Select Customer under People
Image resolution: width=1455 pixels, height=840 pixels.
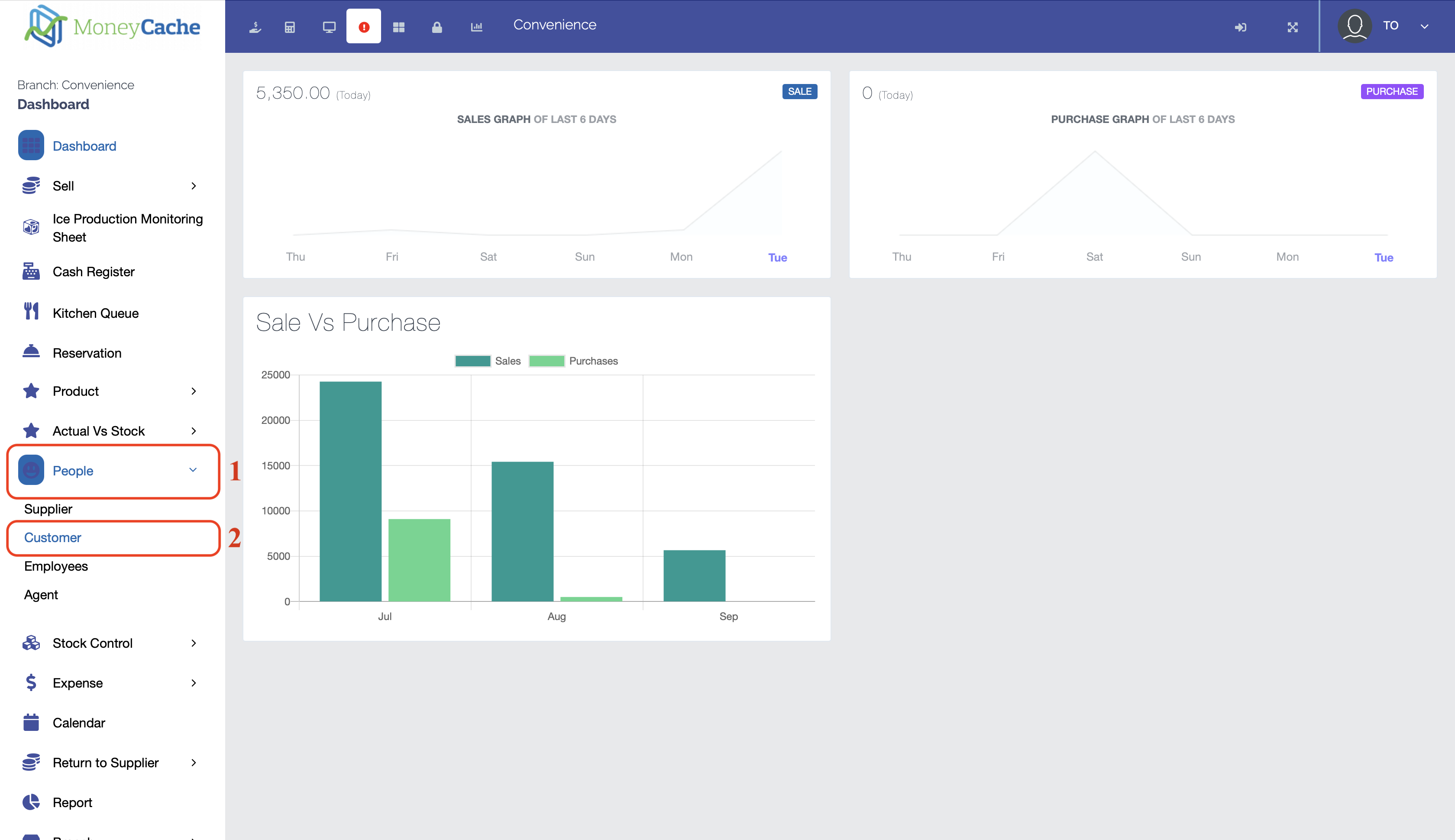tap(52, 537)
